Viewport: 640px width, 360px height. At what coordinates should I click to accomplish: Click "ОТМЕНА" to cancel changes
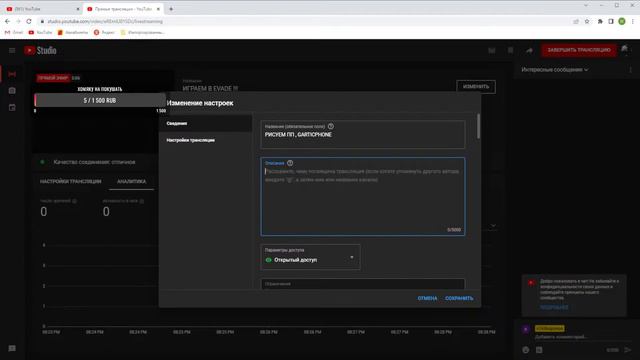click(x=427, y=298)
